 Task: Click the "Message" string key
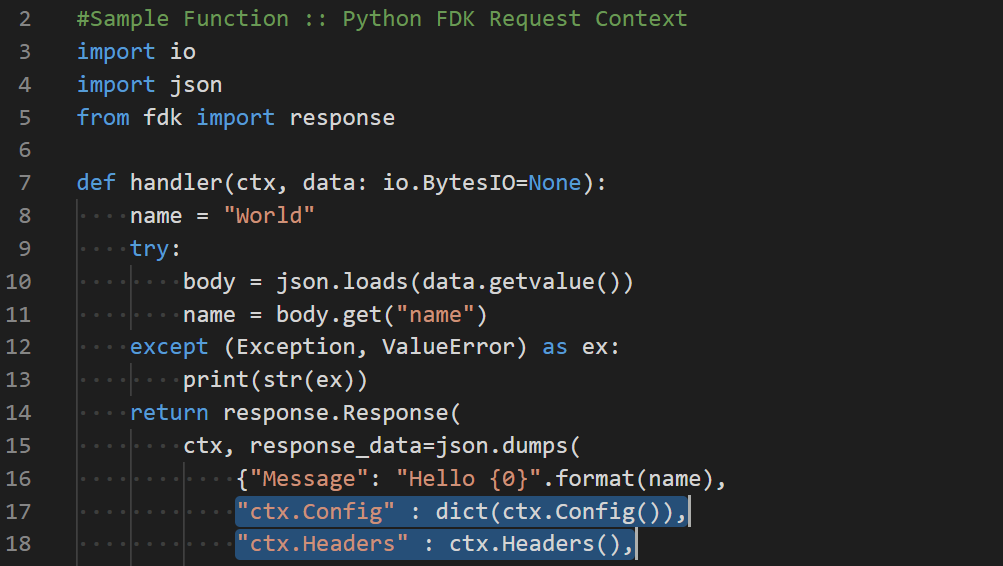(309, 479)
